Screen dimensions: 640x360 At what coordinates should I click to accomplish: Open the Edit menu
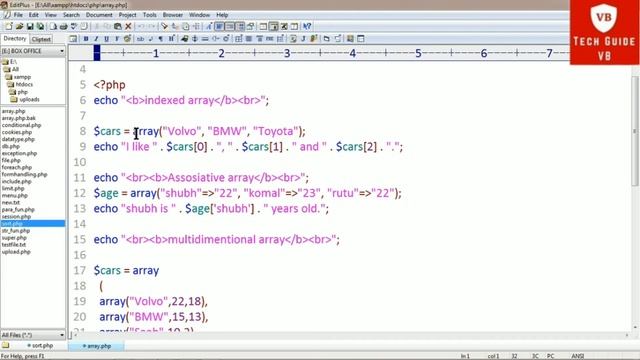point(33,15)
